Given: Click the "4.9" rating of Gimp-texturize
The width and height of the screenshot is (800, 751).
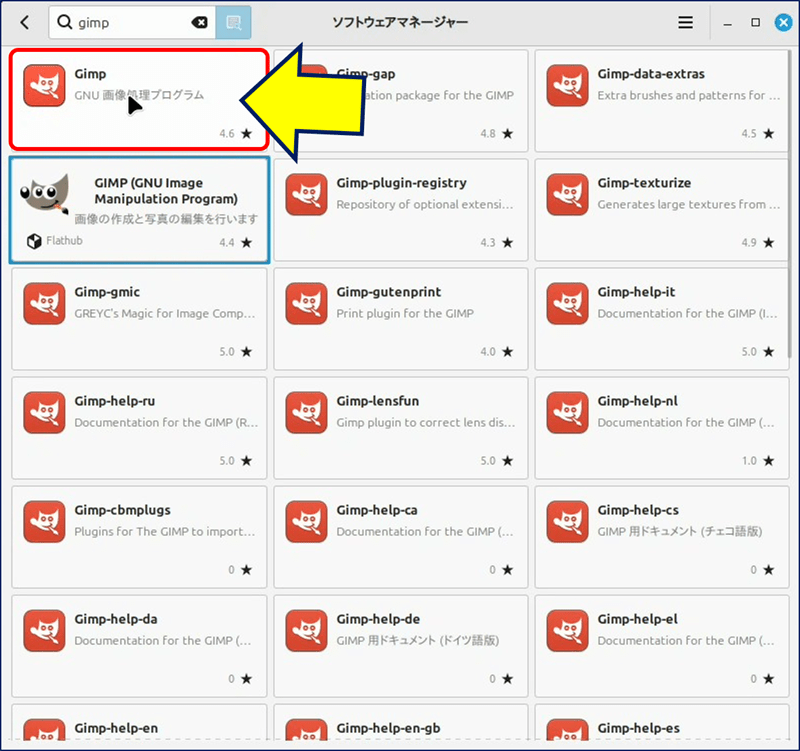Looking at the screenshot, I should (x=749, y=242).
